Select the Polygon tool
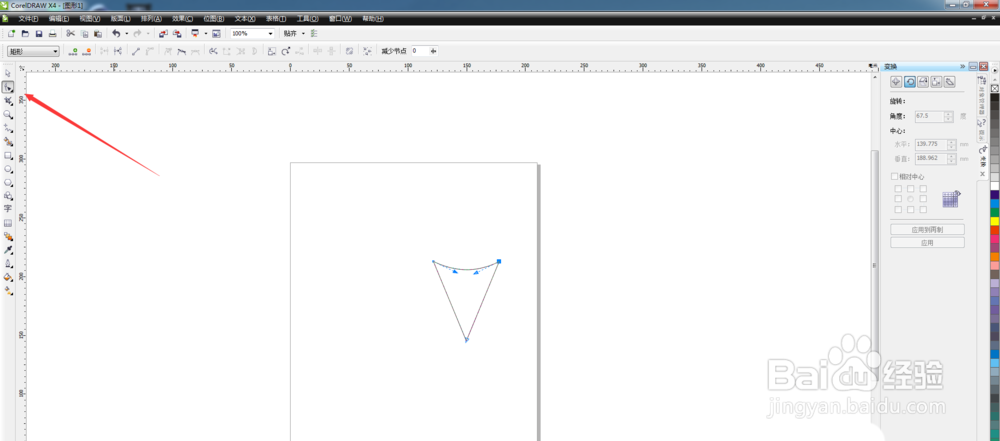Image resolution: width=1000 pixels, height=441 pixels. 8,182
